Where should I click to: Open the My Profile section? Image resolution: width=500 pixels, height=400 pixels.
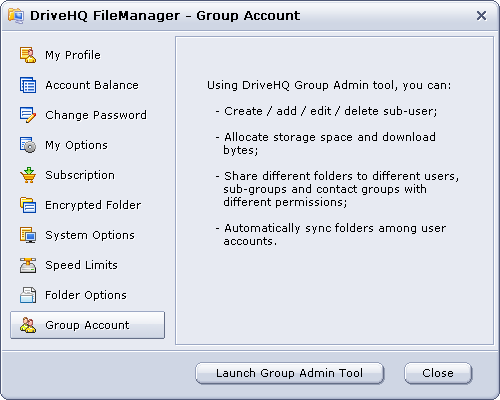[73, 55]
